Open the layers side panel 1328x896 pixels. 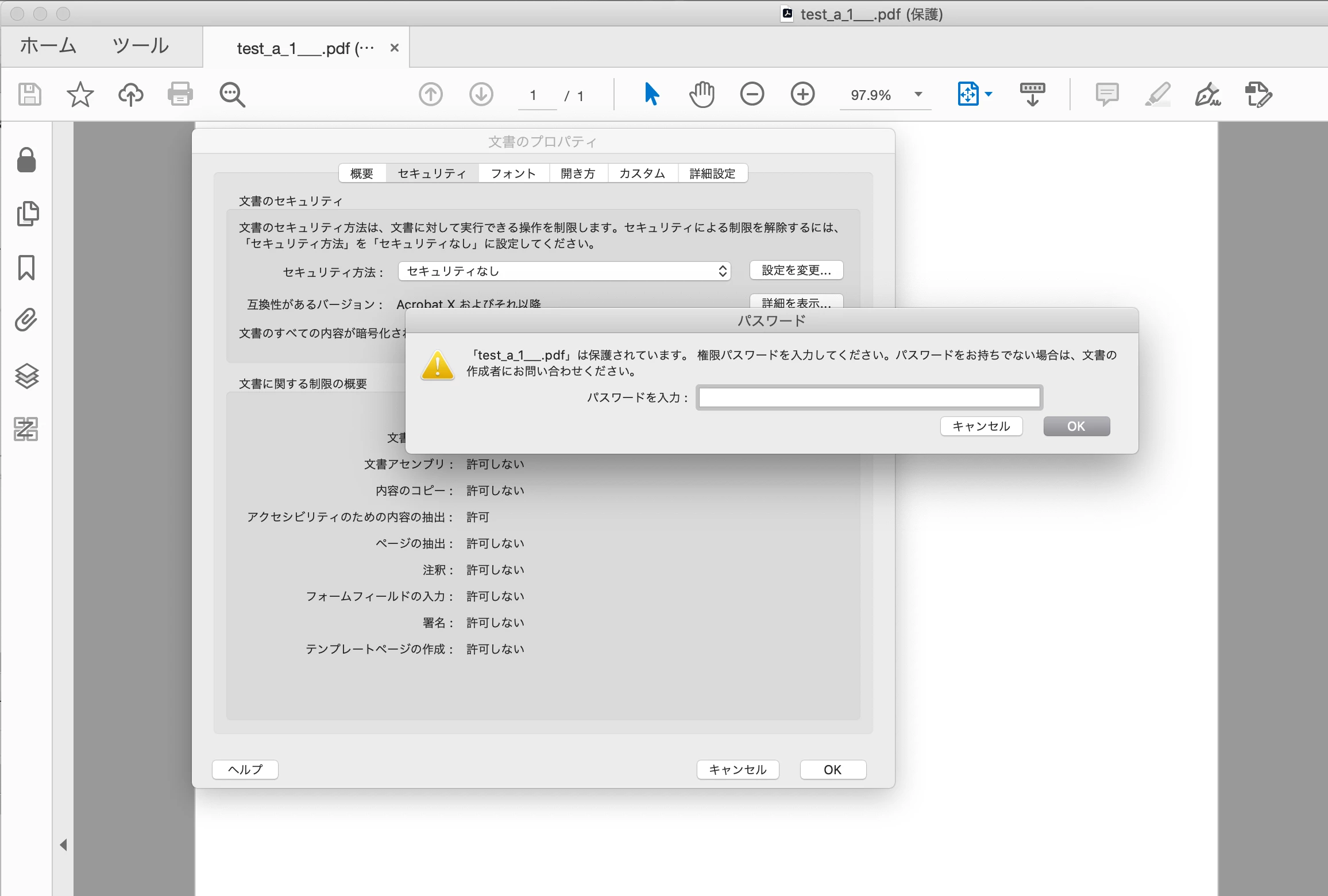[26, 376]
